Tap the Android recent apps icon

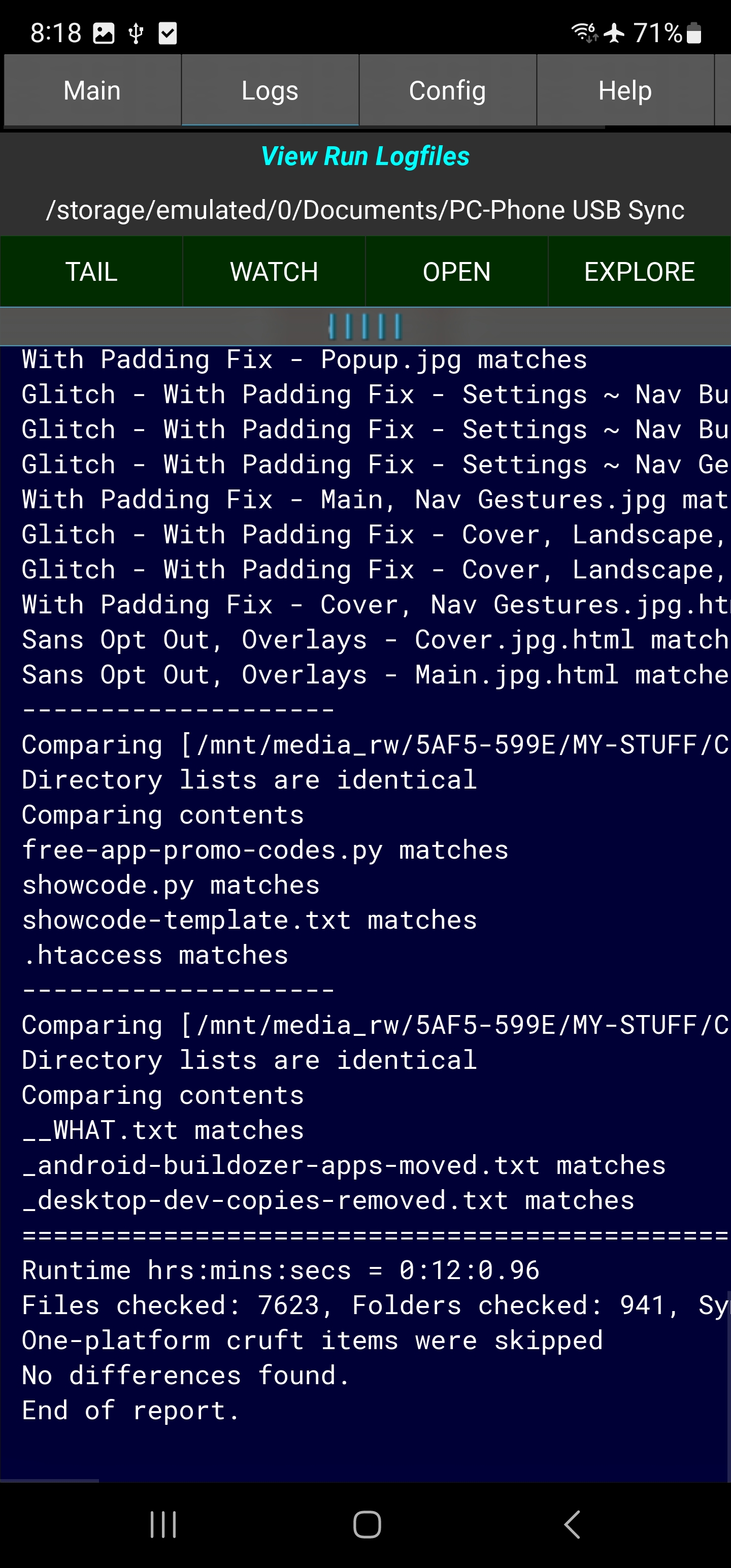point(163,1525)
